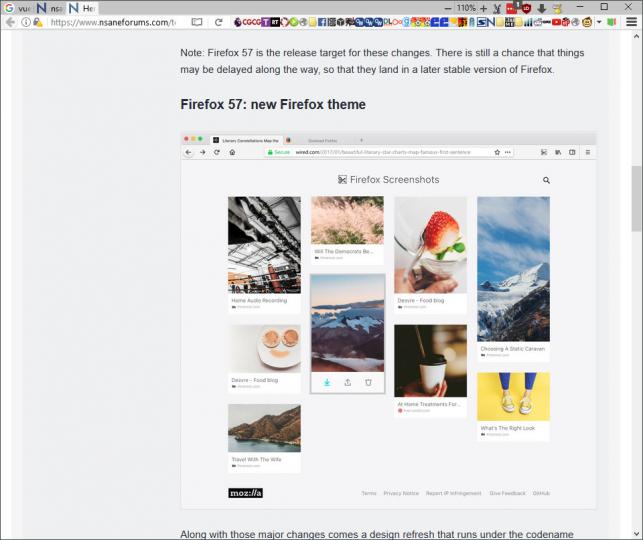
Task: Click the vertical scrollbar thumb
Action: tap(636, 198)
